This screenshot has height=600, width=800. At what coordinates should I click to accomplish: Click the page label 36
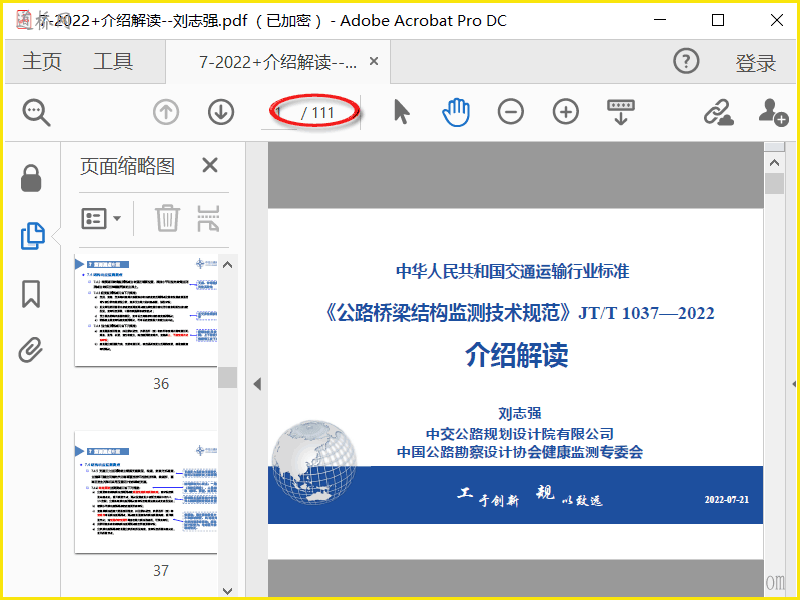[161, 384]
